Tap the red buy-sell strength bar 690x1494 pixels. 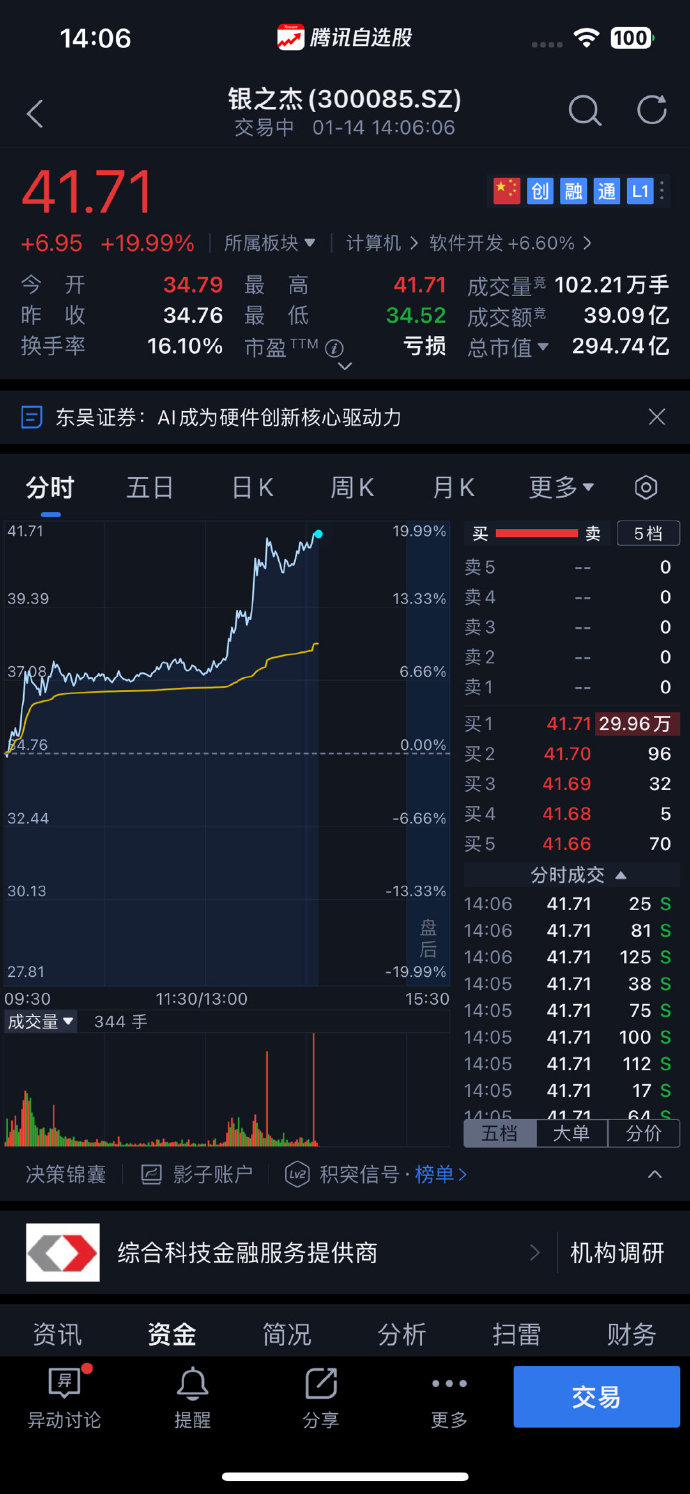537,533
